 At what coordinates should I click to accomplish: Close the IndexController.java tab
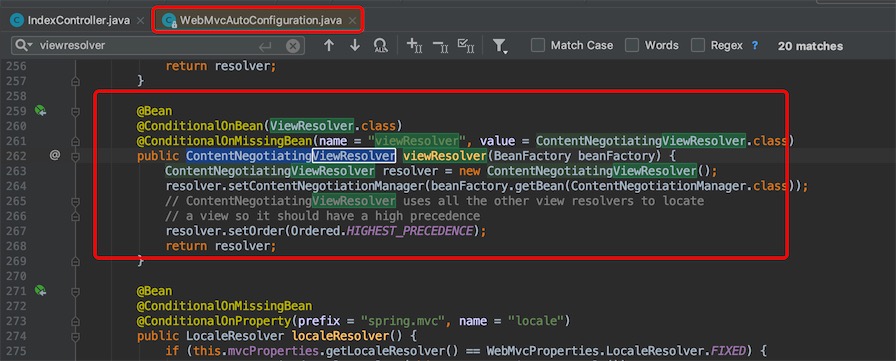coord(141,21)
